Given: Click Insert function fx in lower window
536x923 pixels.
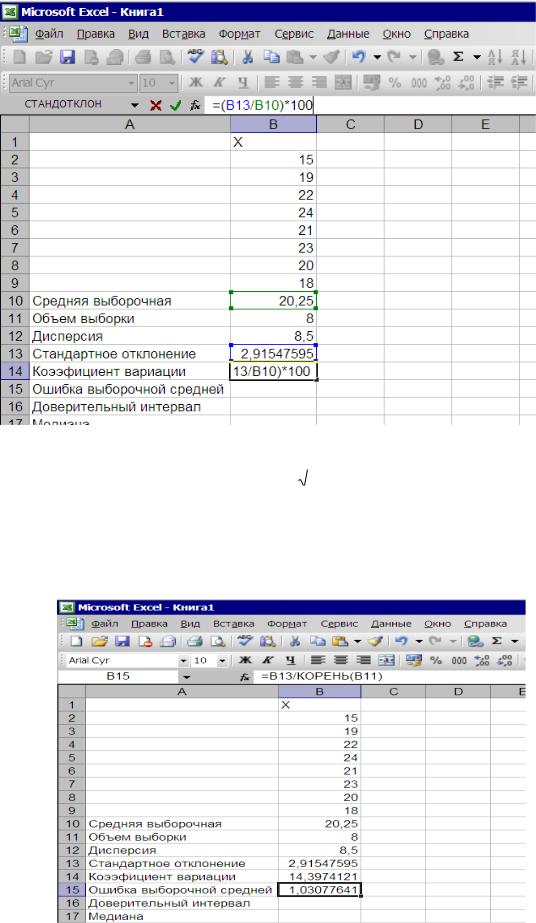Looking at the screenshot, I should coord(245,677).
